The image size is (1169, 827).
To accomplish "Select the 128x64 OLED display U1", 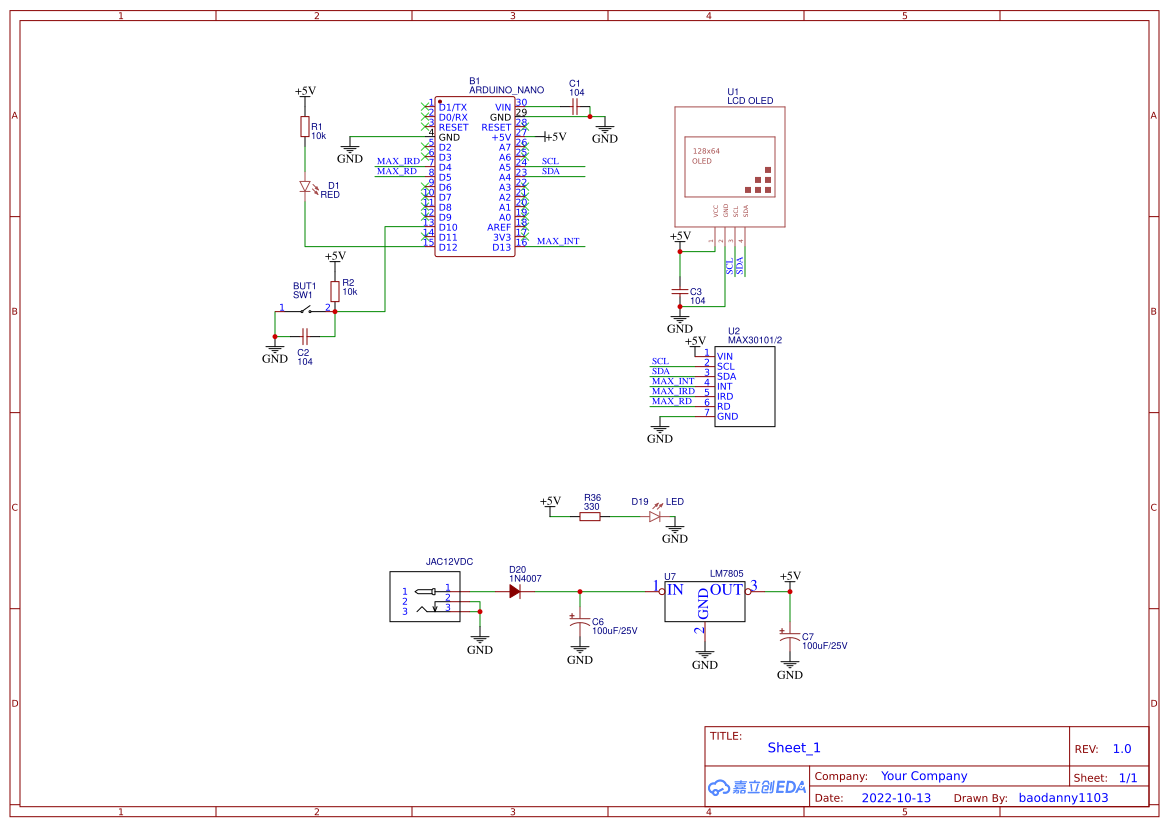I will coord(729,165).
